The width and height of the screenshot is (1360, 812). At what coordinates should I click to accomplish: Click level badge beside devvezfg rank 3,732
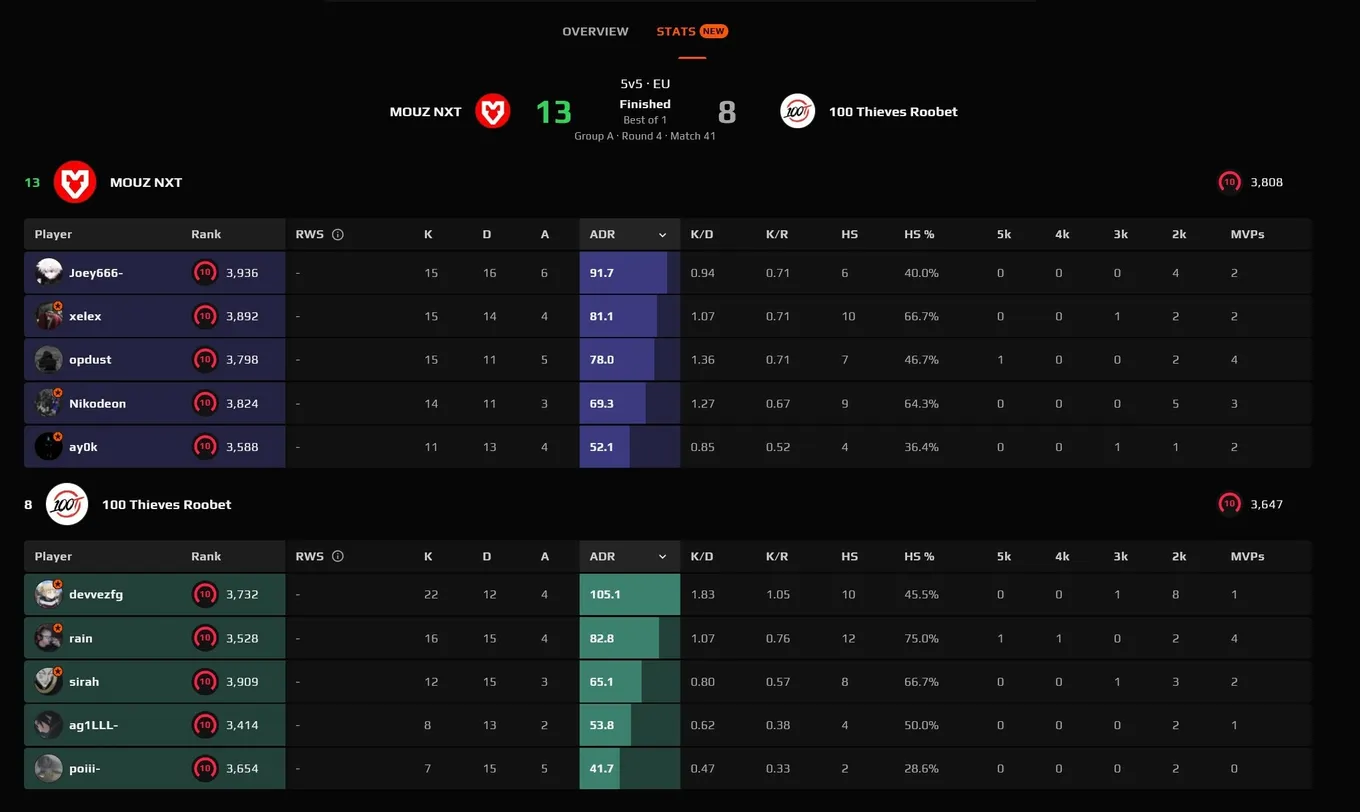[x=204, y=594]
